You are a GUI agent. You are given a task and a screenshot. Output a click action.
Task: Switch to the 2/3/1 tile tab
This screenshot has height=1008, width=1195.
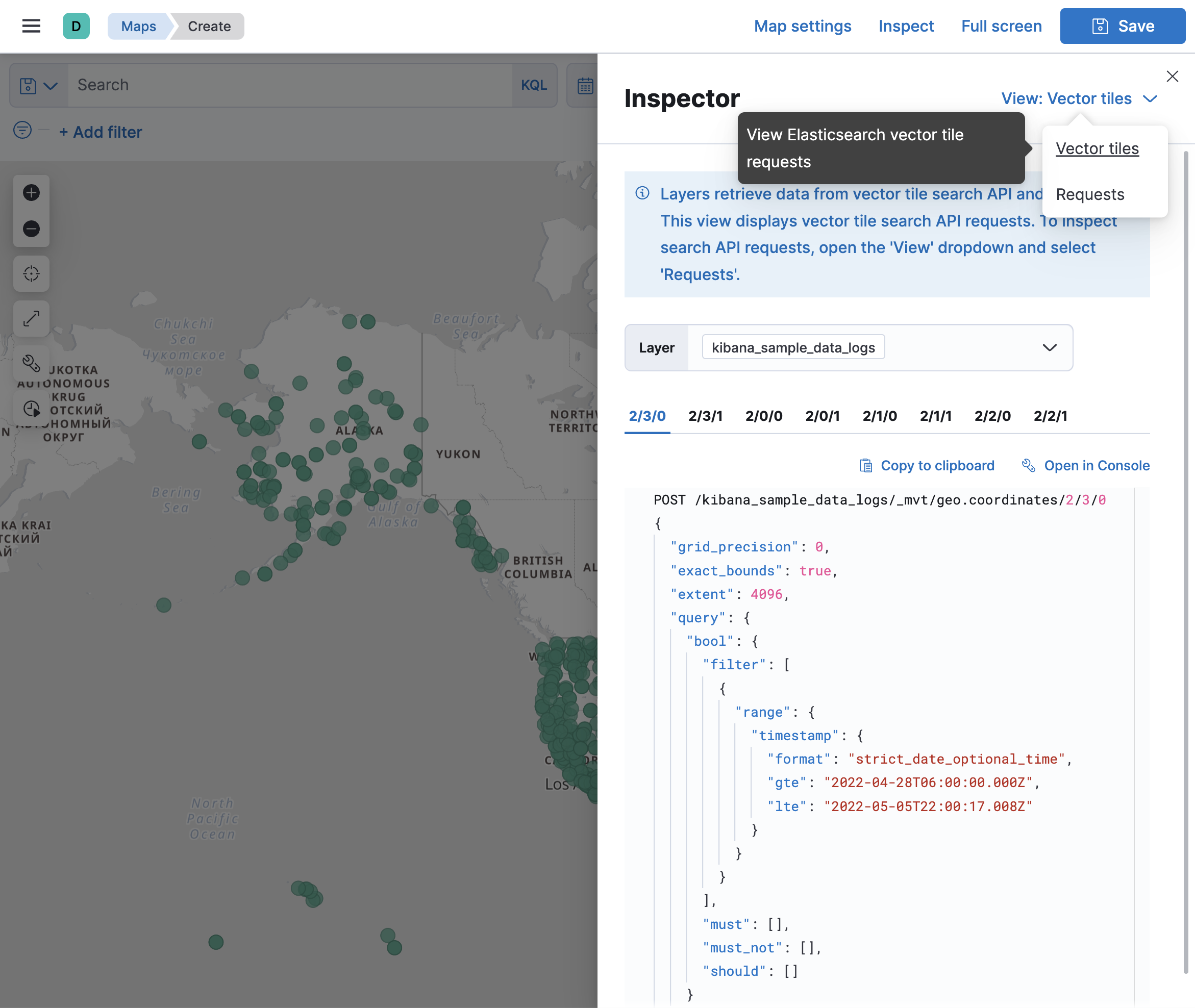705,416
